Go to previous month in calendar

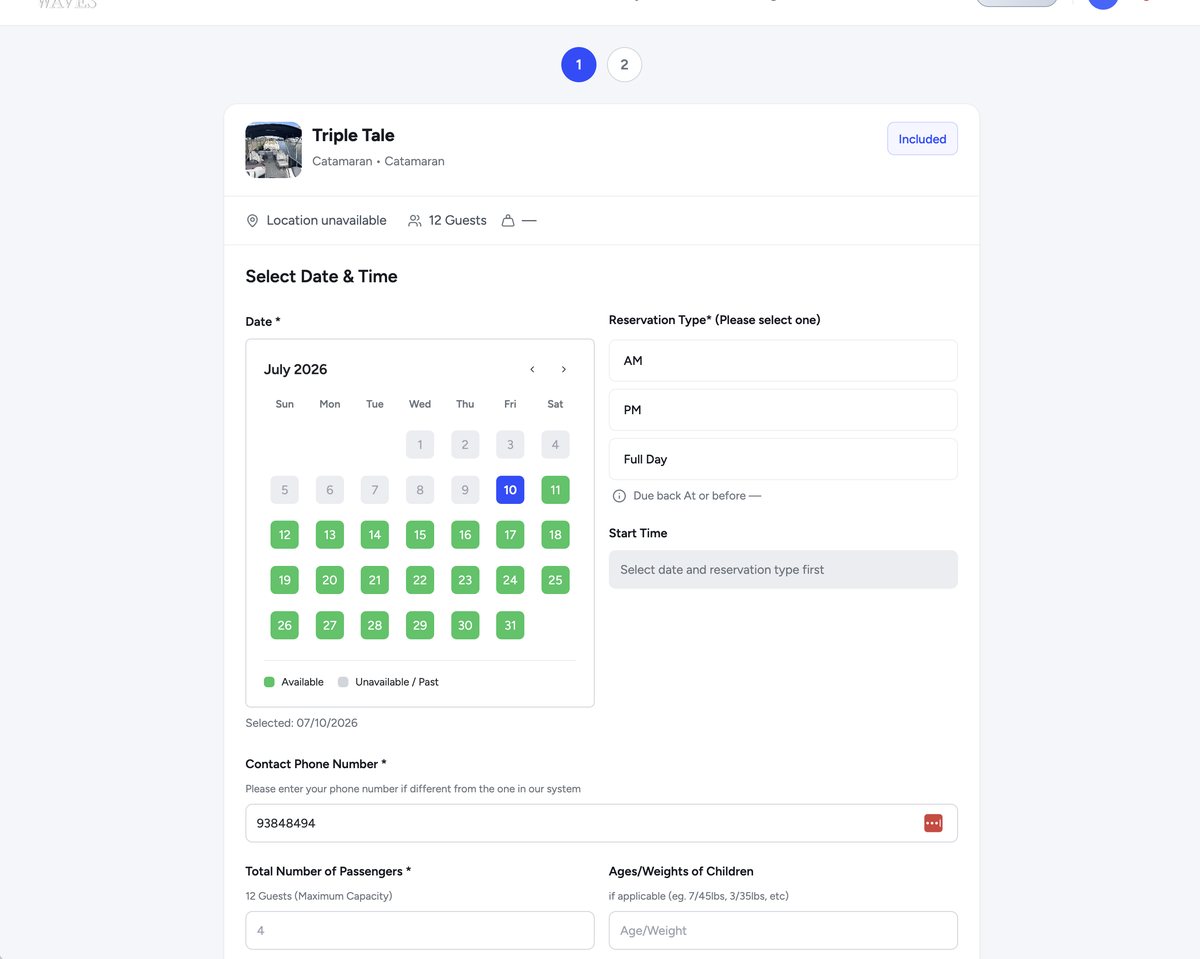pyautogui.click(x=532, y=369)
